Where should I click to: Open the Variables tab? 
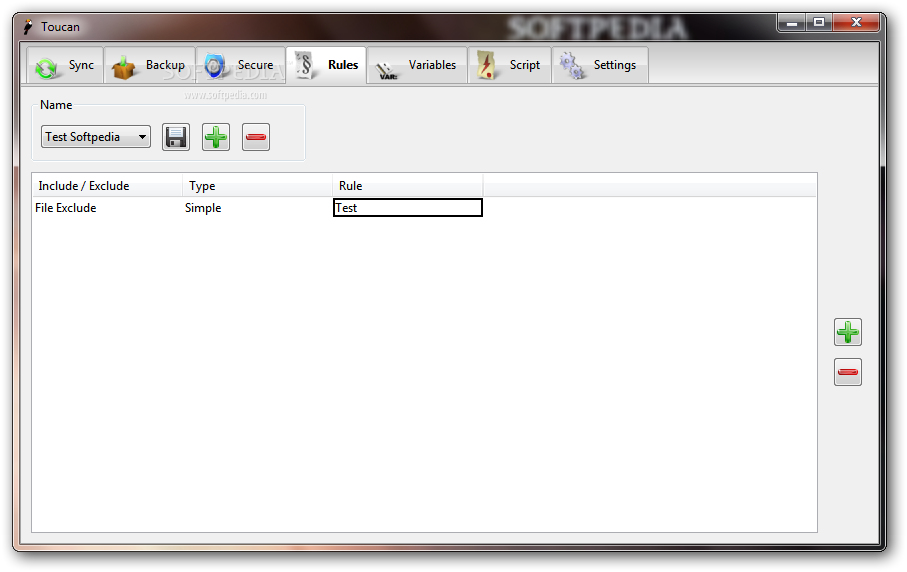click(417, 65)
